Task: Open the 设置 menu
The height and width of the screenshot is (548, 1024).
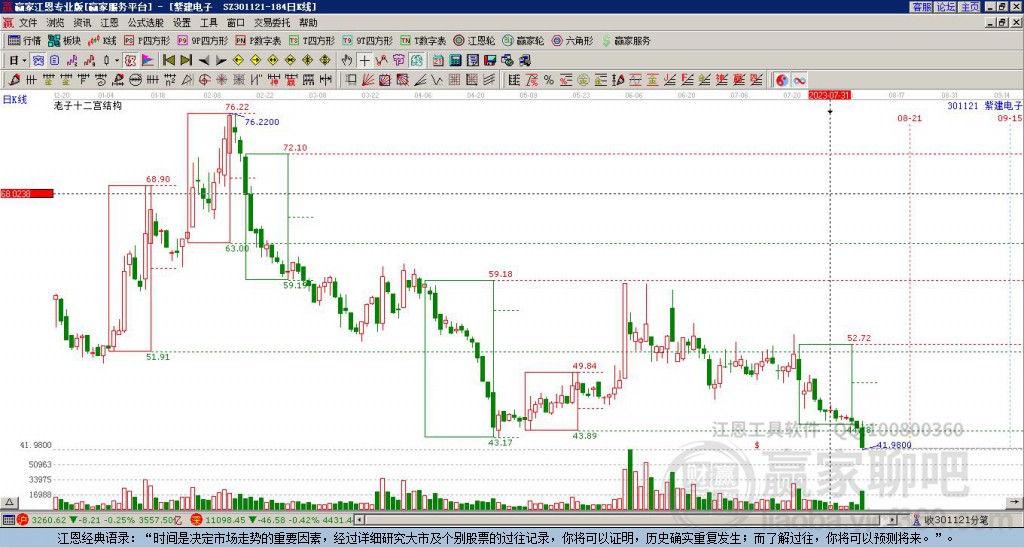Action: 182,23
